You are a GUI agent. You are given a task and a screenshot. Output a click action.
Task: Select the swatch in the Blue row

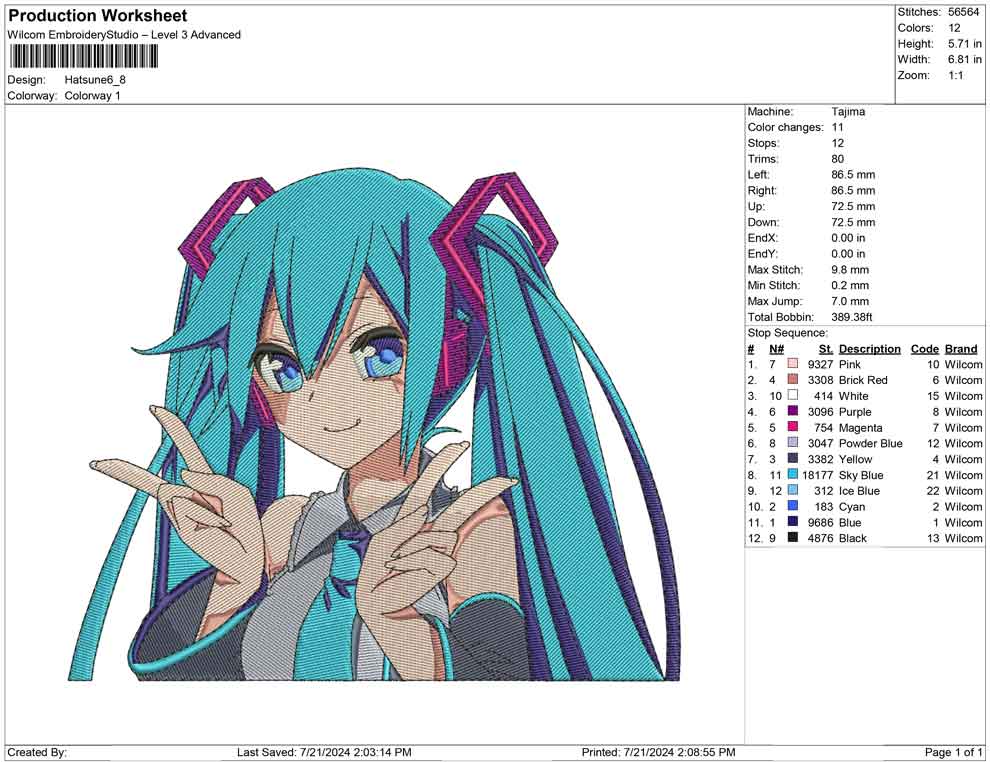pos(792,521)
